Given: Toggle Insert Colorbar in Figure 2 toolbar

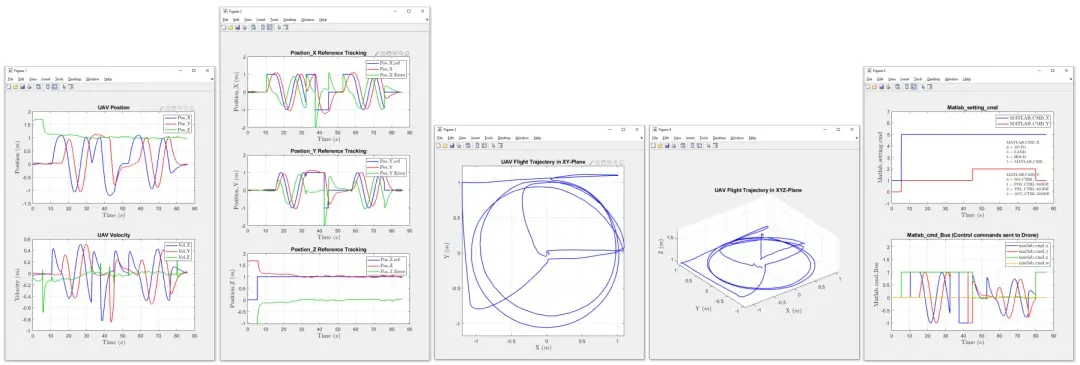Looking at the screenshot, I should pyautogui.click(x=263, y=28).
